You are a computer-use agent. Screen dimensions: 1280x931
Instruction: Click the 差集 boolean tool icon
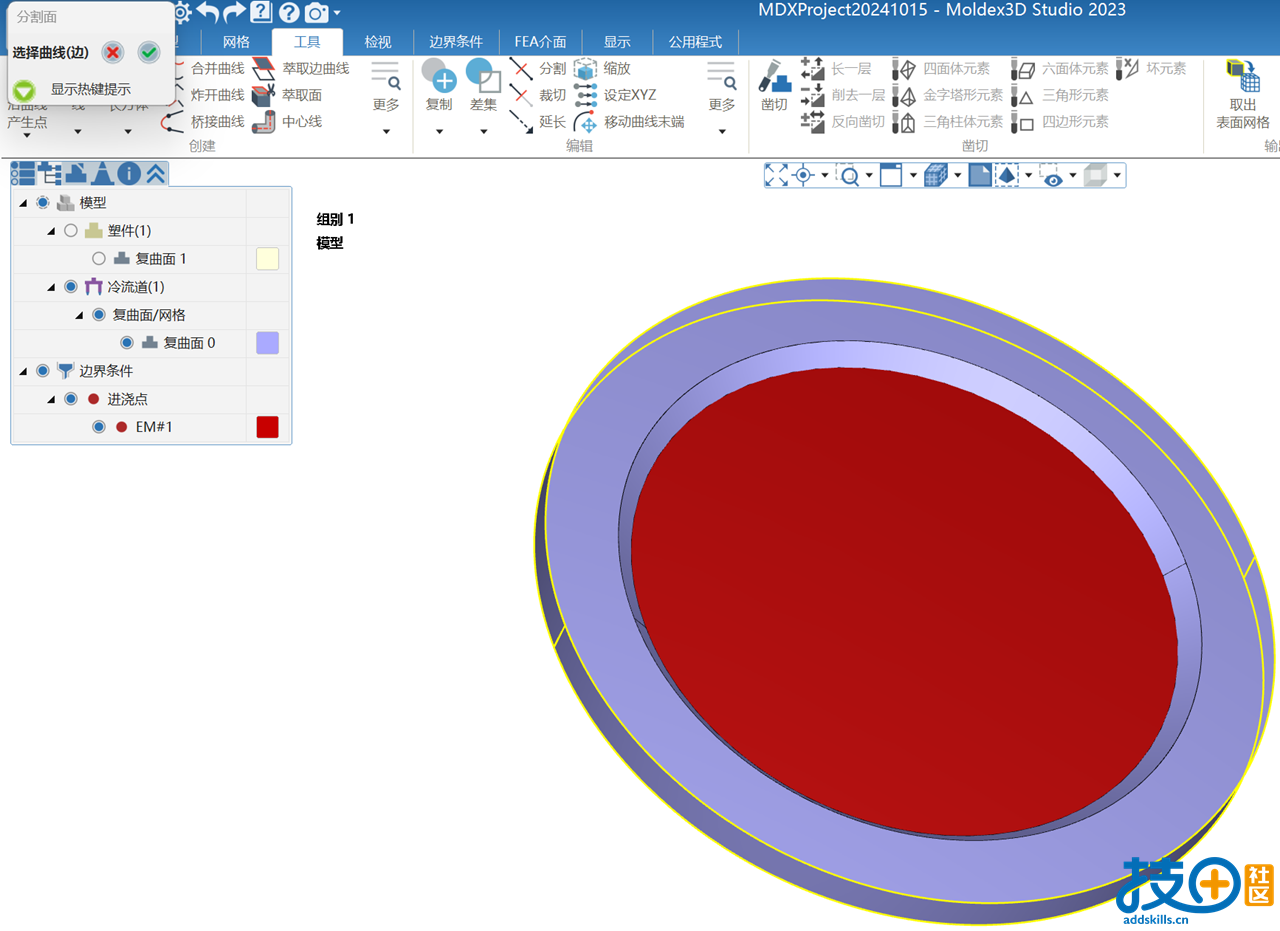click(484, 76)
